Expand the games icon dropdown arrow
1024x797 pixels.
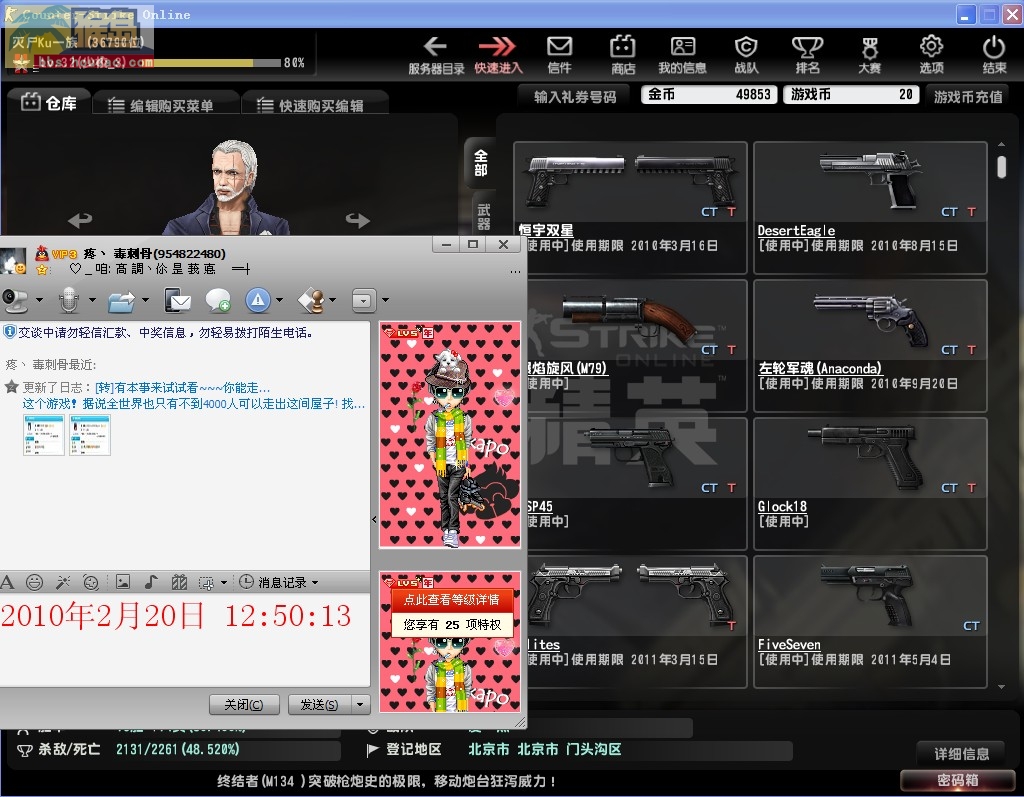click(332, 300)
